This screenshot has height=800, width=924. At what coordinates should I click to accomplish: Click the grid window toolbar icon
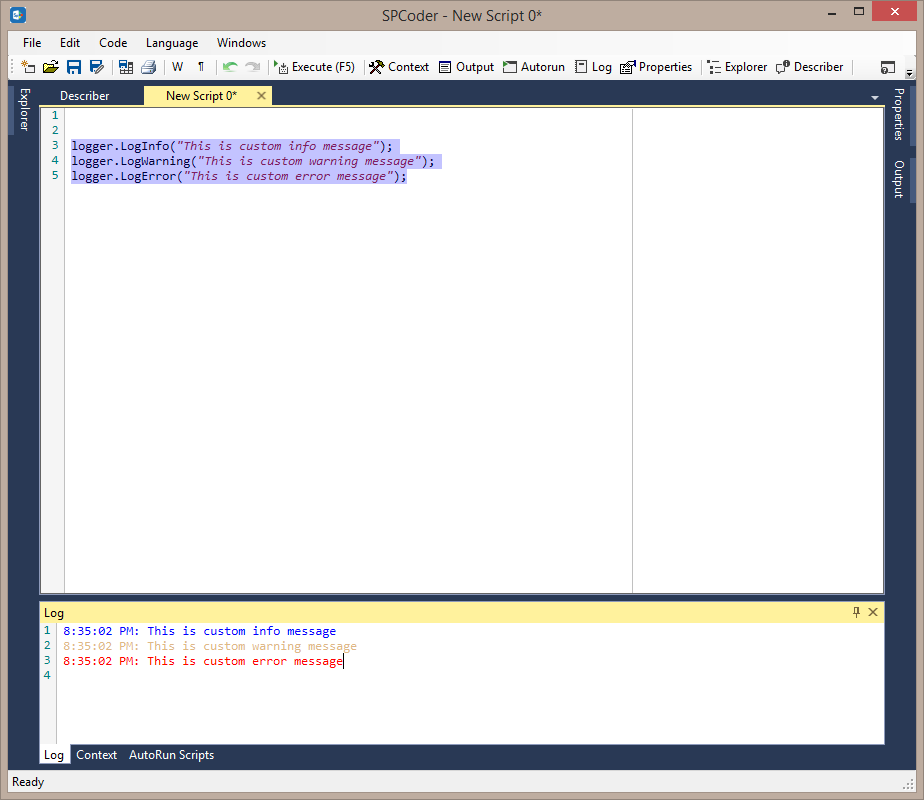(x=126, y=67)
